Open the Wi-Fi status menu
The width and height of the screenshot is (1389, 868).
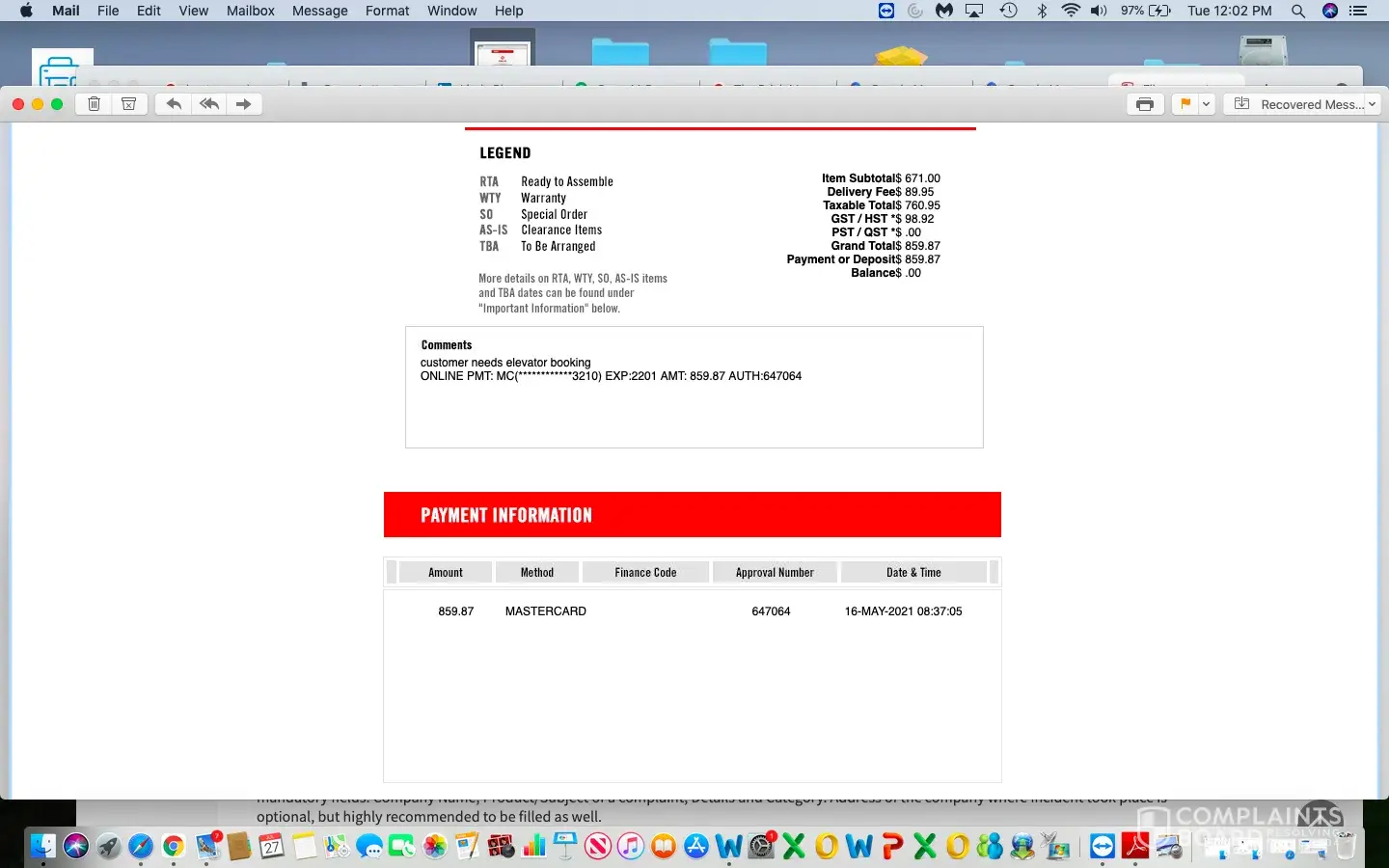[1071, 11]
